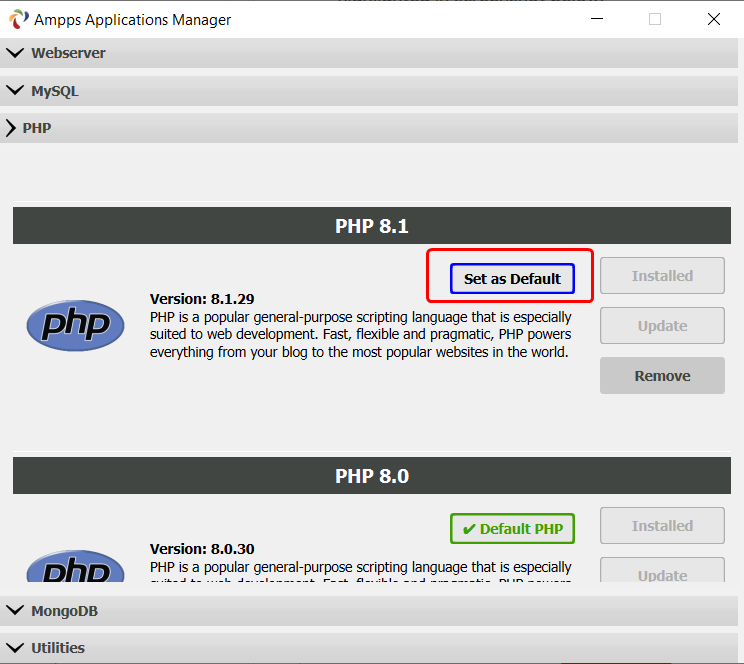Expand the MongoDB section
The height and width of the screenshot is (664, 744).
coord(369,611)
